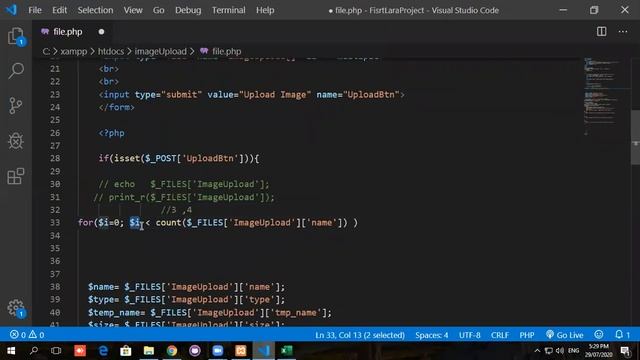Screen dimensions: 640x360
Task: Split the editor to the right
Action: click(601, 31)
